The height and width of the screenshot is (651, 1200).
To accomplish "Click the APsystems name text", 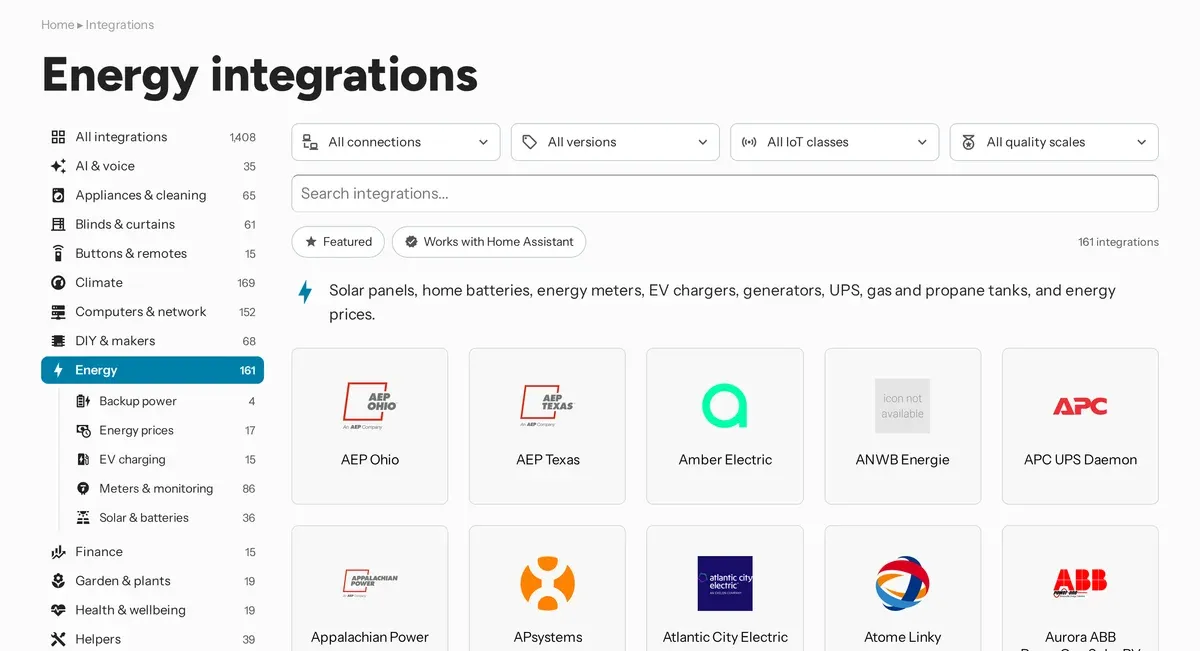I will tap(548, 637).
